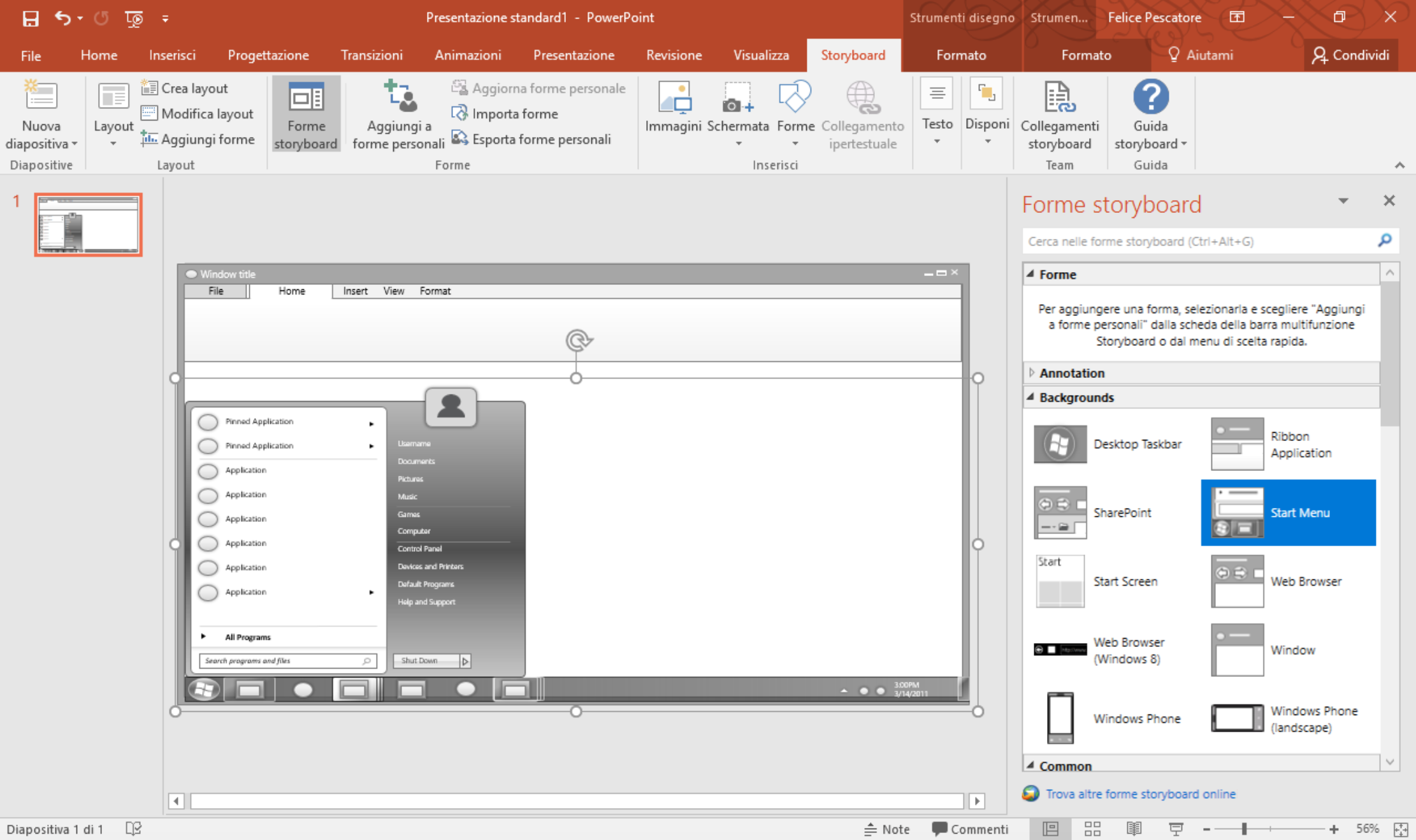1416x840 pixels.
Task: Save the presentation with the floppy icon
Action: 30,18
